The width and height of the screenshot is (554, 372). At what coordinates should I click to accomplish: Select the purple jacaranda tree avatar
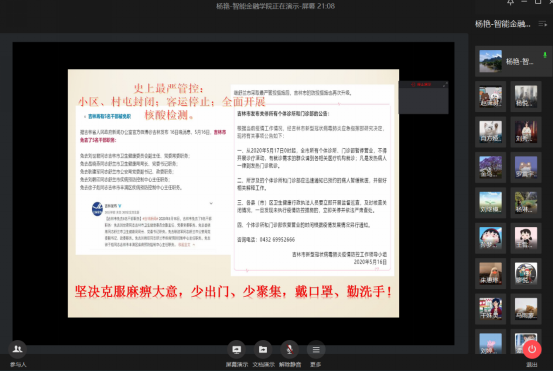pos(490,167)
